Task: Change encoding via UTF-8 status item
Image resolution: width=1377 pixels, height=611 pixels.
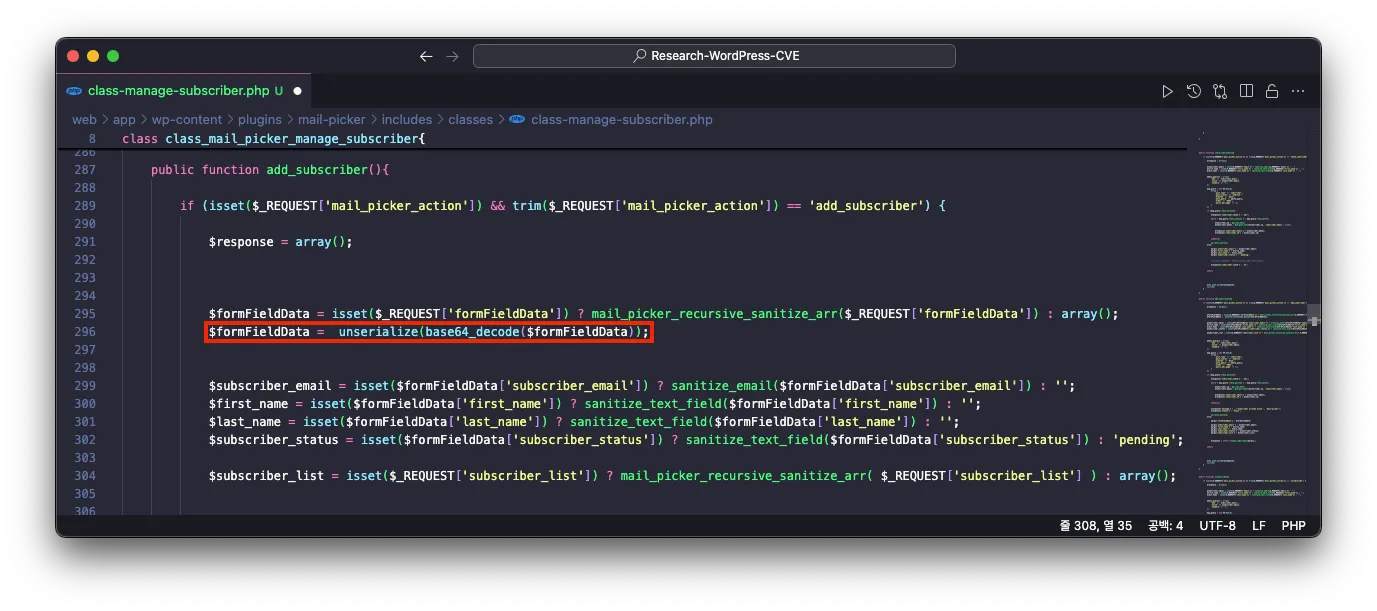Action: click(x=1218, y=526)
